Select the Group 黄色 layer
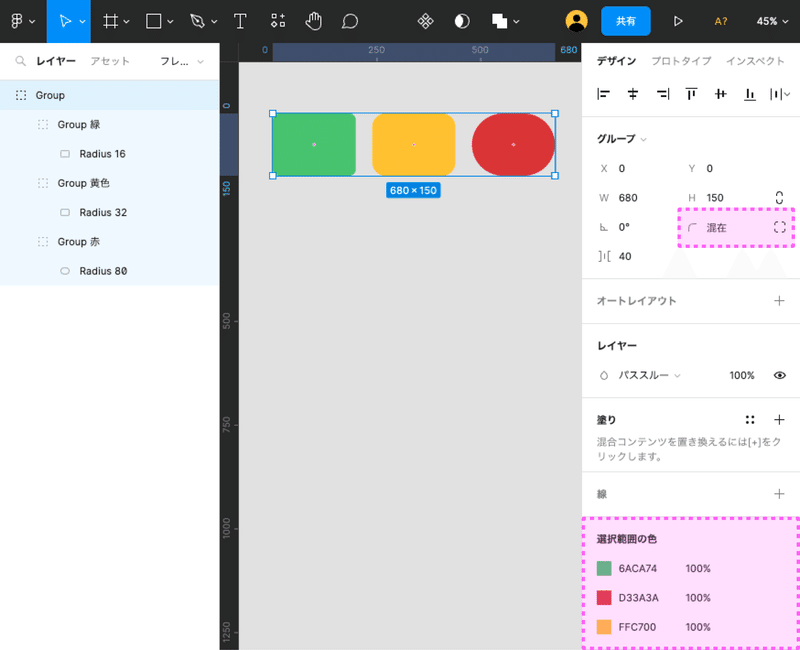This screenshot has height=650, width=800. (110, 183)
